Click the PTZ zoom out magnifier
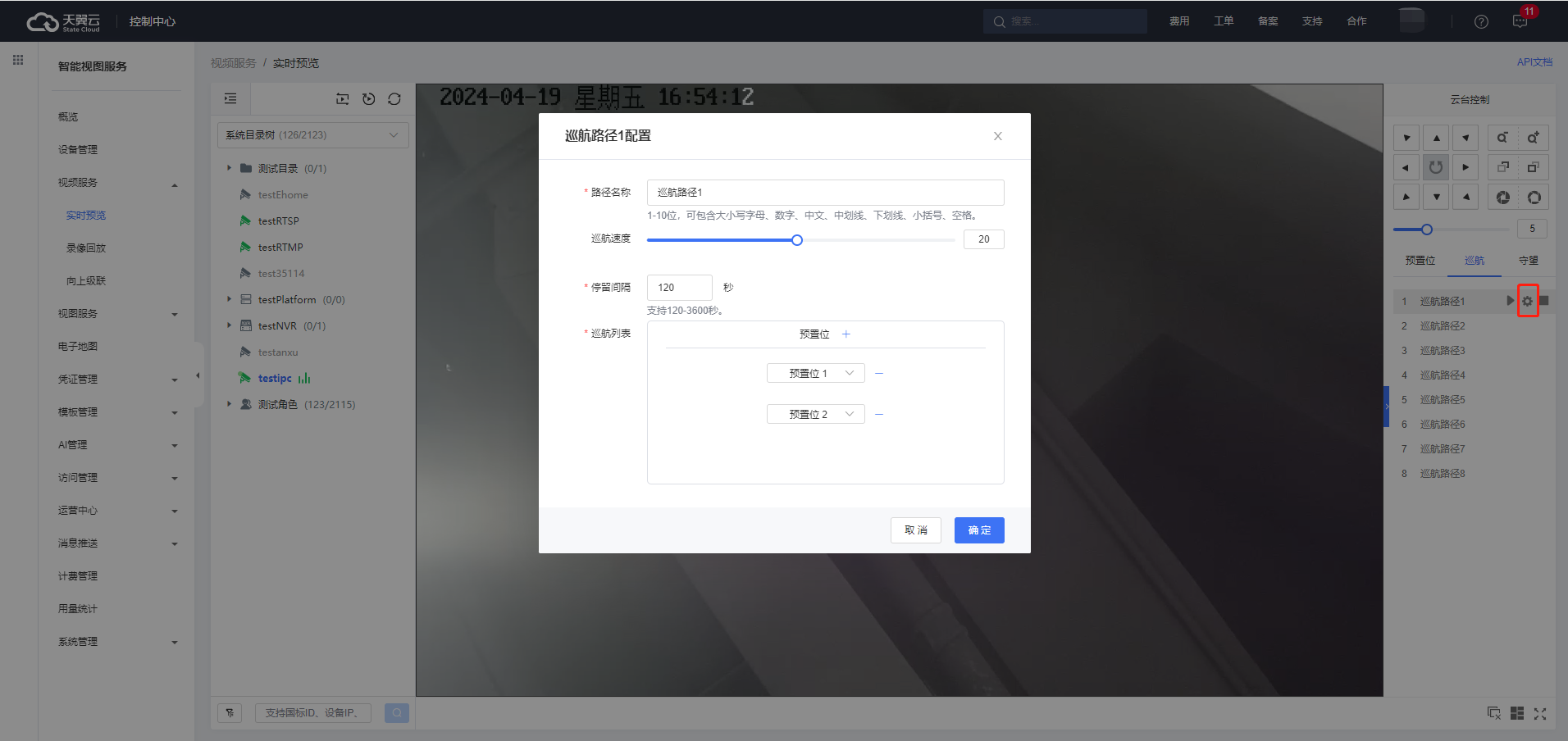This screenshot has height=741, width=1568. [x=1502, y=138]
